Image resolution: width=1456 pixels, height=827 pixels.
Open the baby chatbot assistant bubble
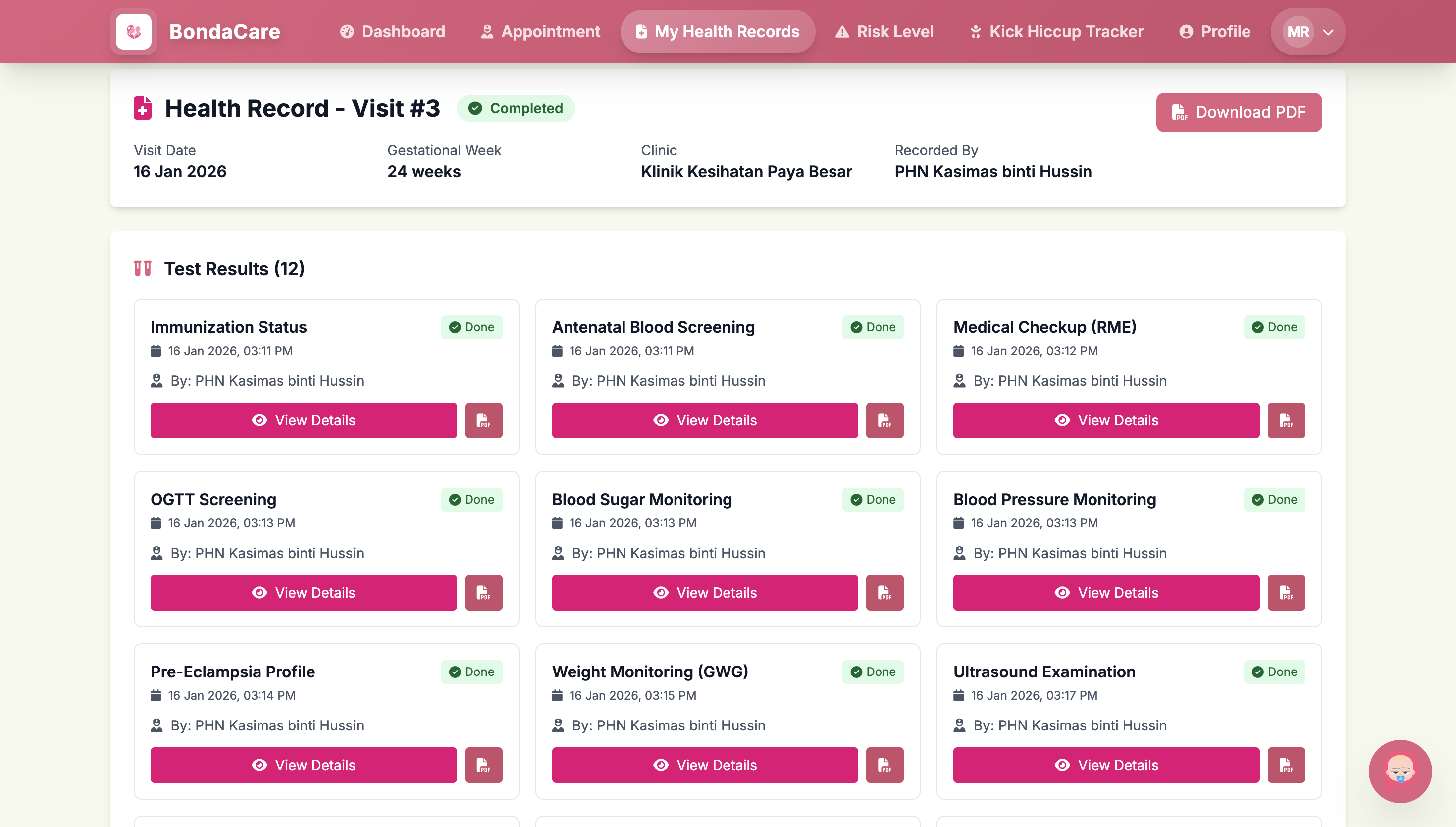tap(1400, 772)
